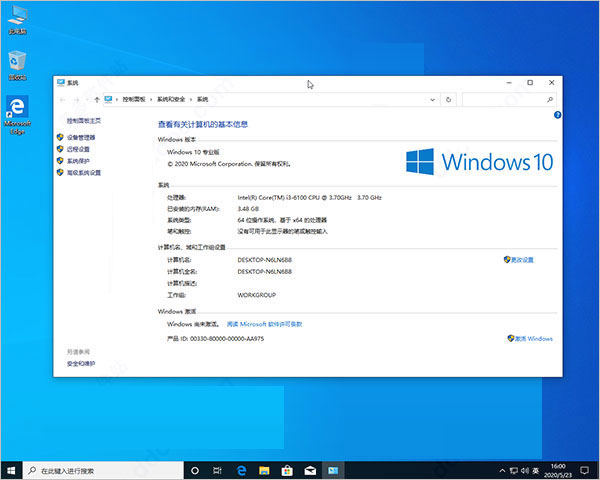Expand chevron after Control Panel breadcrumb
The height and width of the screenshot is (480, 600).
[151, 100]
